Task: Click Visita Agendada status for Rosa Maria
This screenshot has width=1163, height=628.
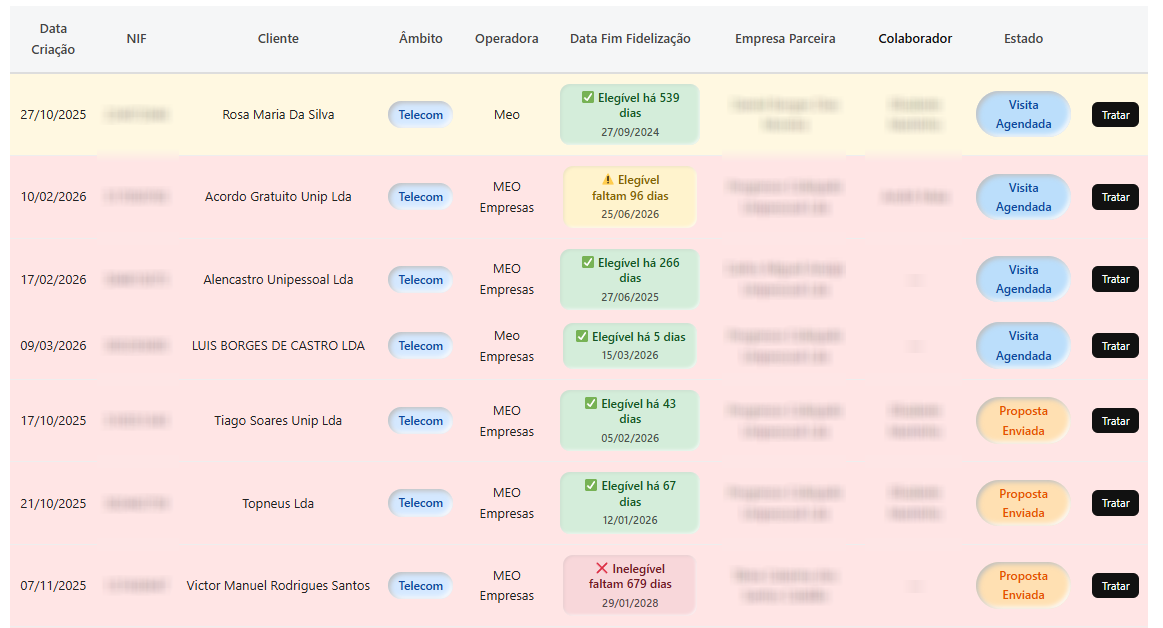Action: coord(1023,115)
